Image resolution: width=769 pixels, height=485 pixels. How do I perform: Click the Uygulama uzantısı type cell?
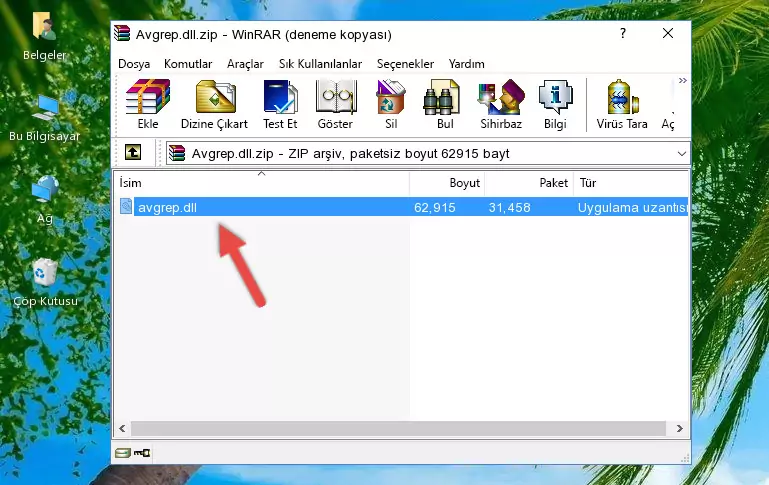tap(632, 208)
